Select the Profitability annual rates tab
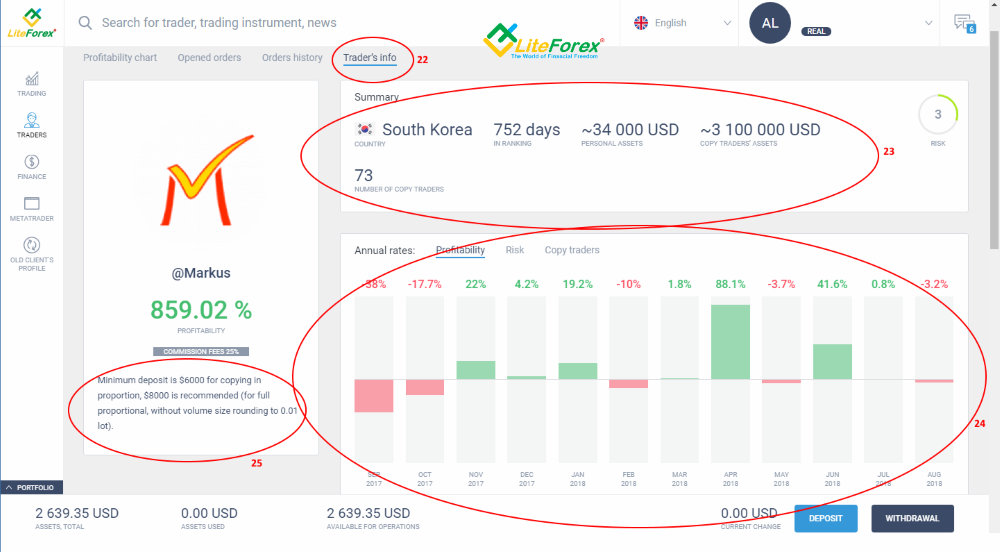The height and width of the screenshot is (552, 1000). 460,250
